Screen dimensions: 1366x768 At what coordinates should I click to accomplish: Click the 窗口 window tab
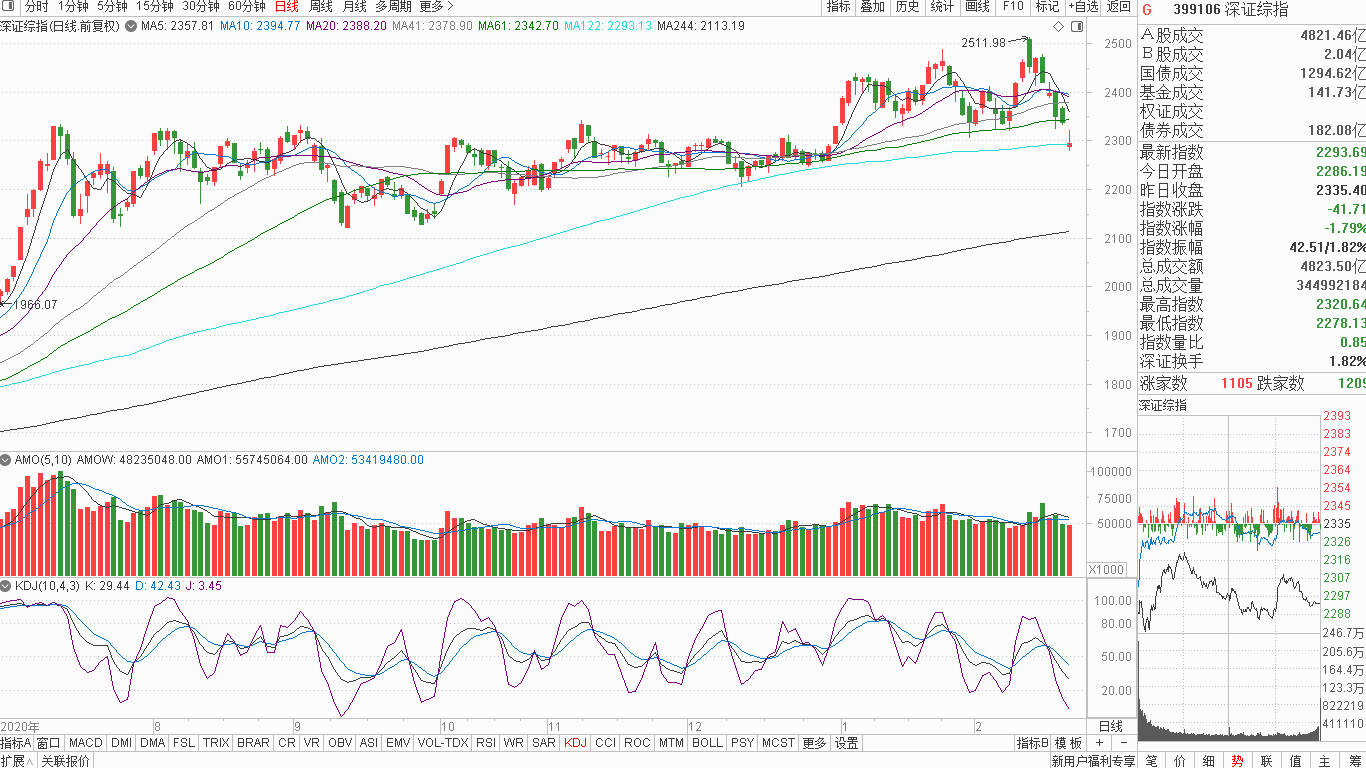(x=49, y=743)
